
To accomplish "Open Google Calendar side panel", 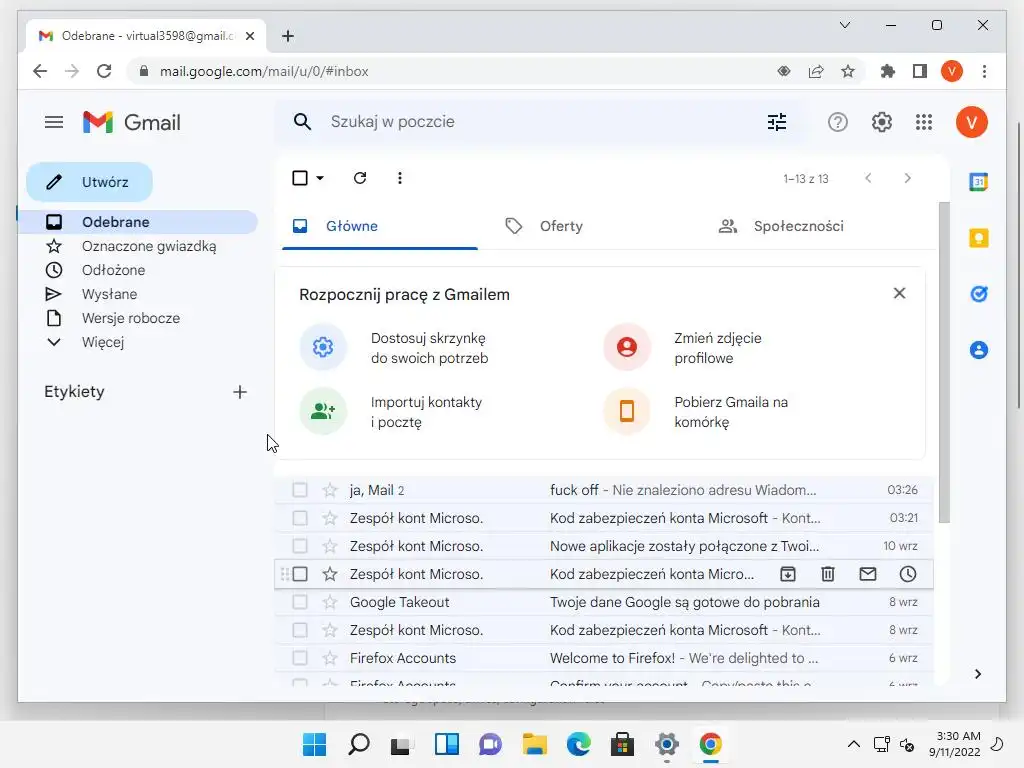I will 978,182.
